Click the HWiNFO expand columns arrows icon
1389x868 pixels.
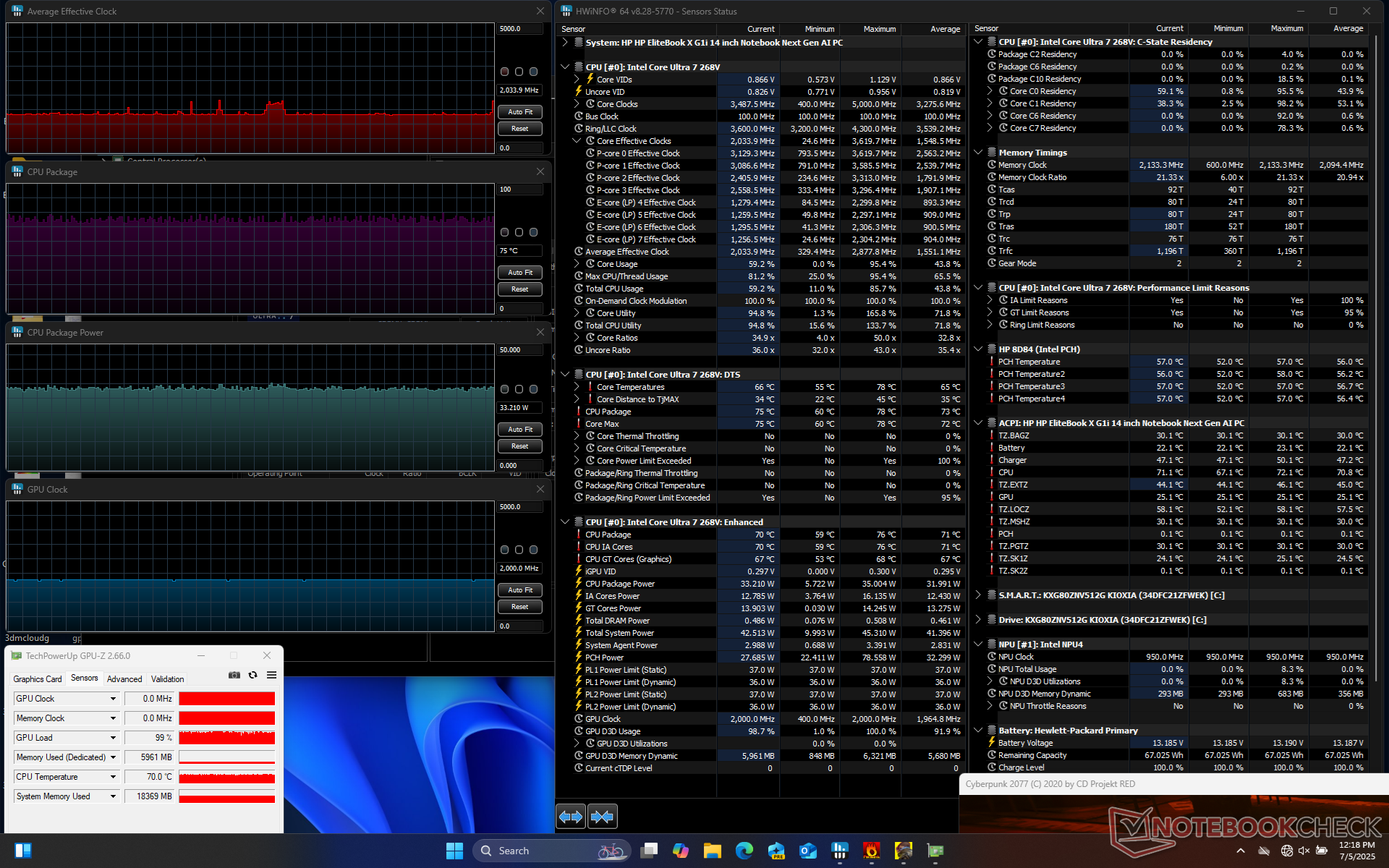pyautogui.click(x=571, y=817)
